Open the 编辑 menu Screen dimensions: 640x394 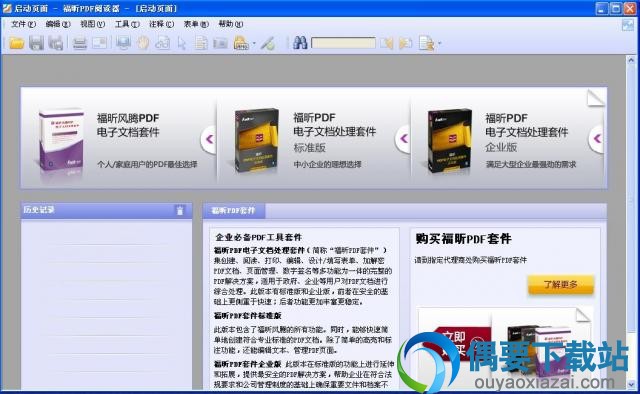[x=58, y=24]
